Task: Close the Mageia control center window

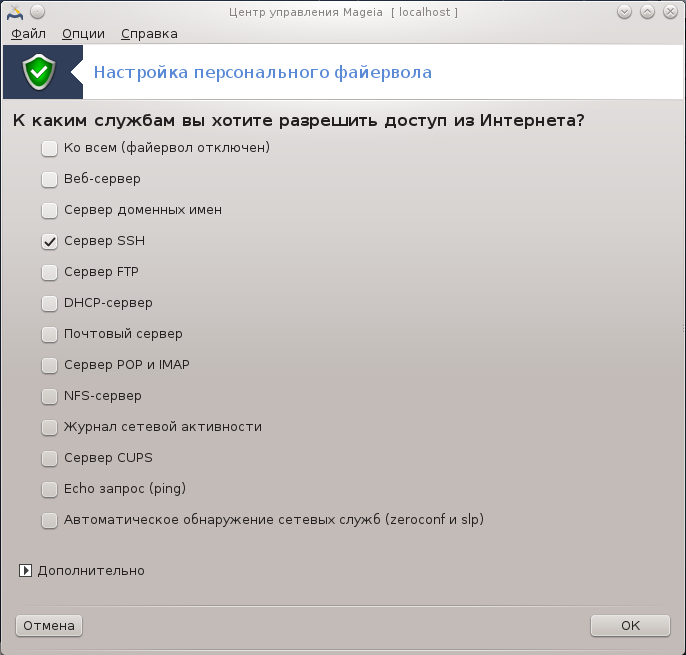Action: pos(670,12)
